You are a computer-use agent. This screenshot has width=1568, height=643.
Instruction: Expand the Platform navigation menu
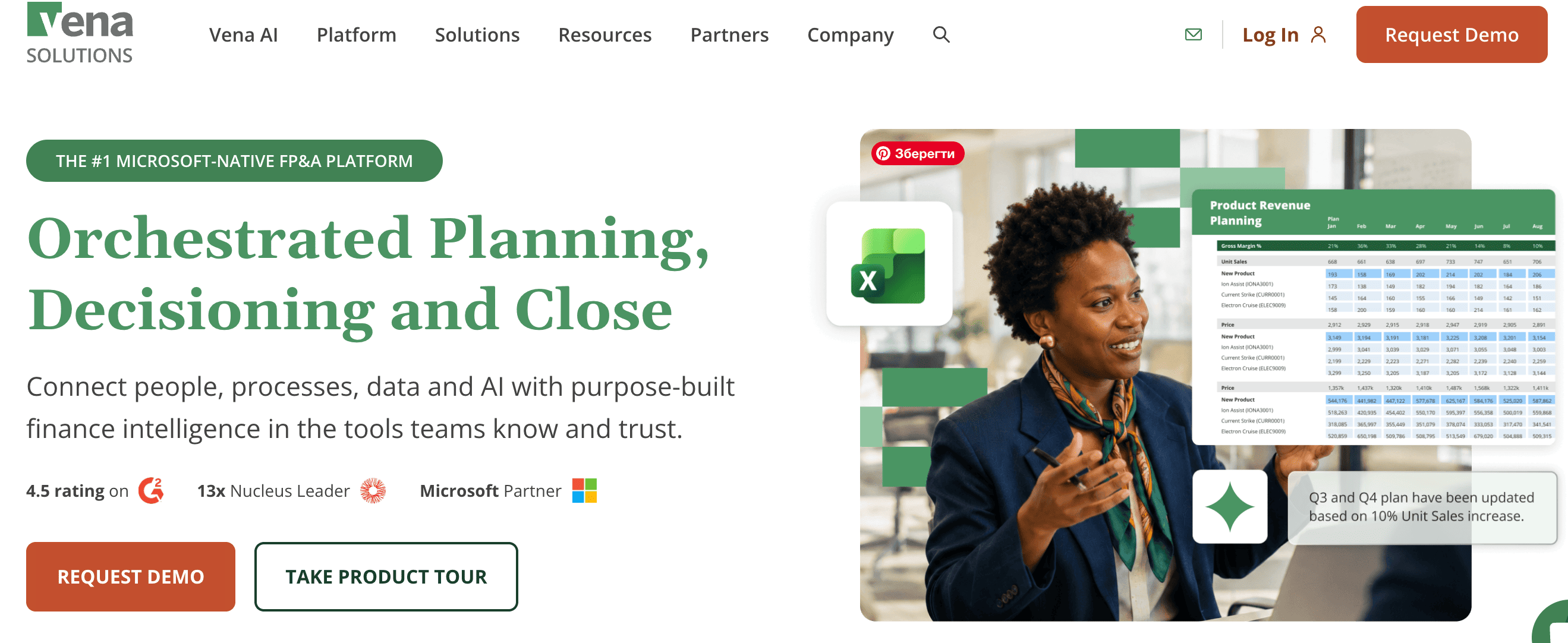coord(356,34)
